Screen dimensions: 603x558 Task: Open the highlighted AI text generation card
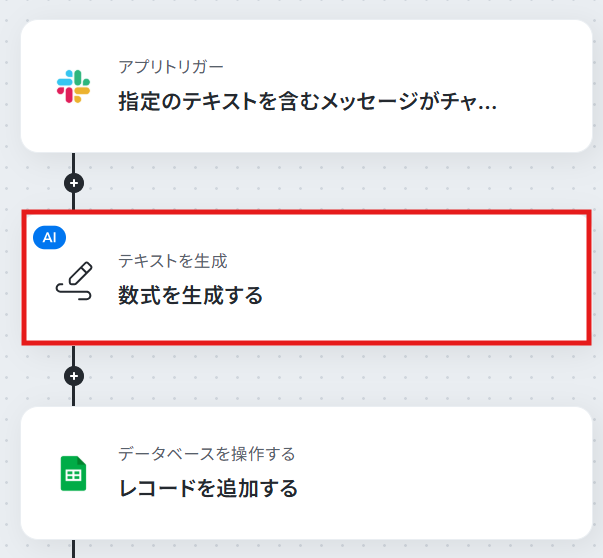pyautogui.click(x=306, y=277)
